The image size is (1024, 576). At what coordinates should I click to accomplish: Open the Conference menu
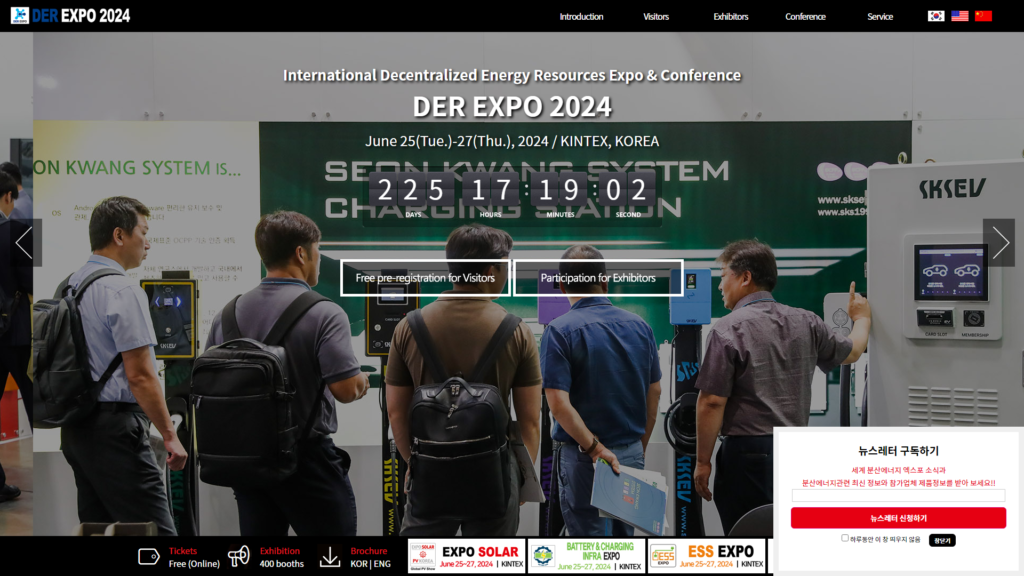tap(805, 16)
